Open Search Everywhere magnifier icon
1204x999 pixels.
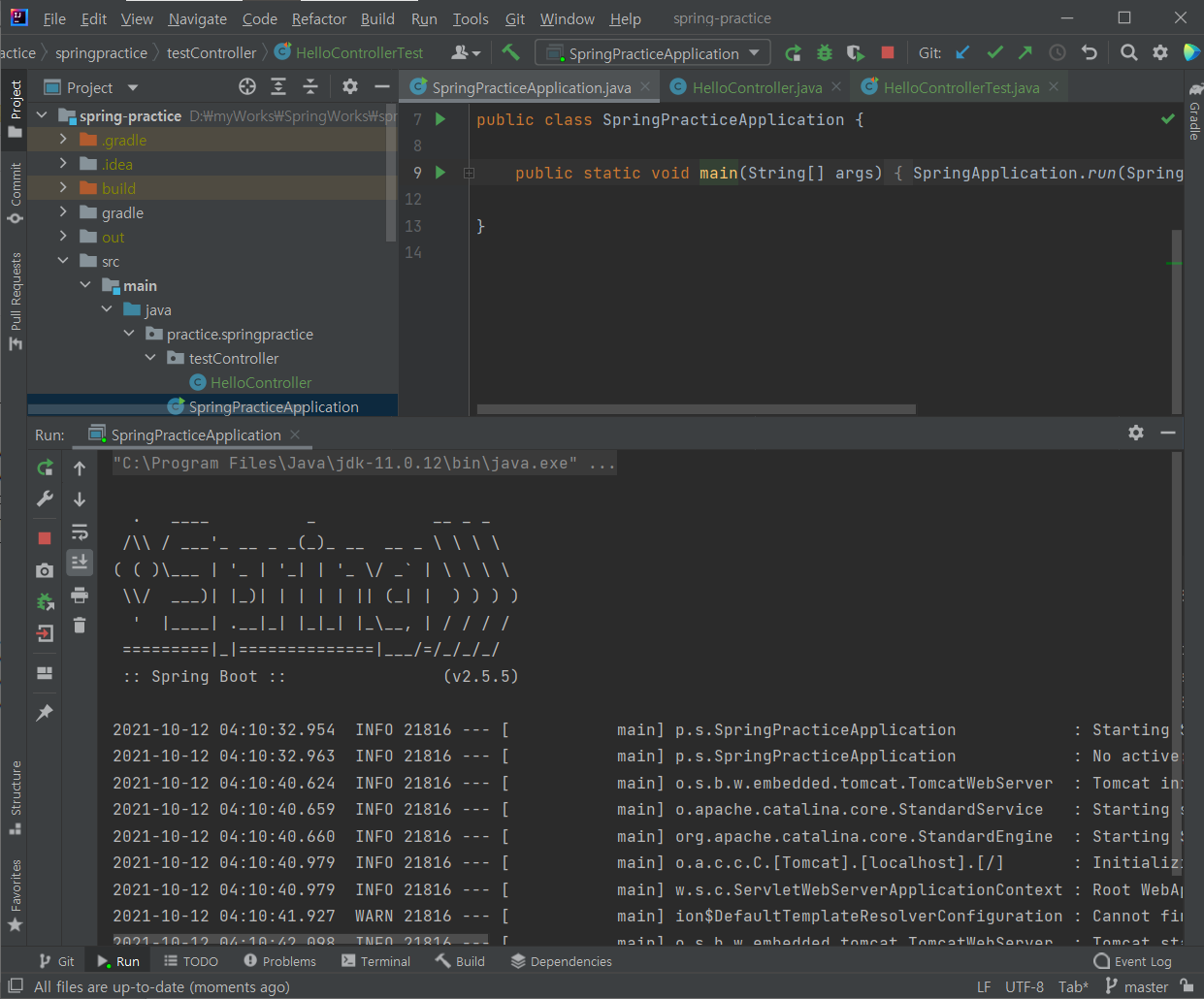click(1129, 52)
